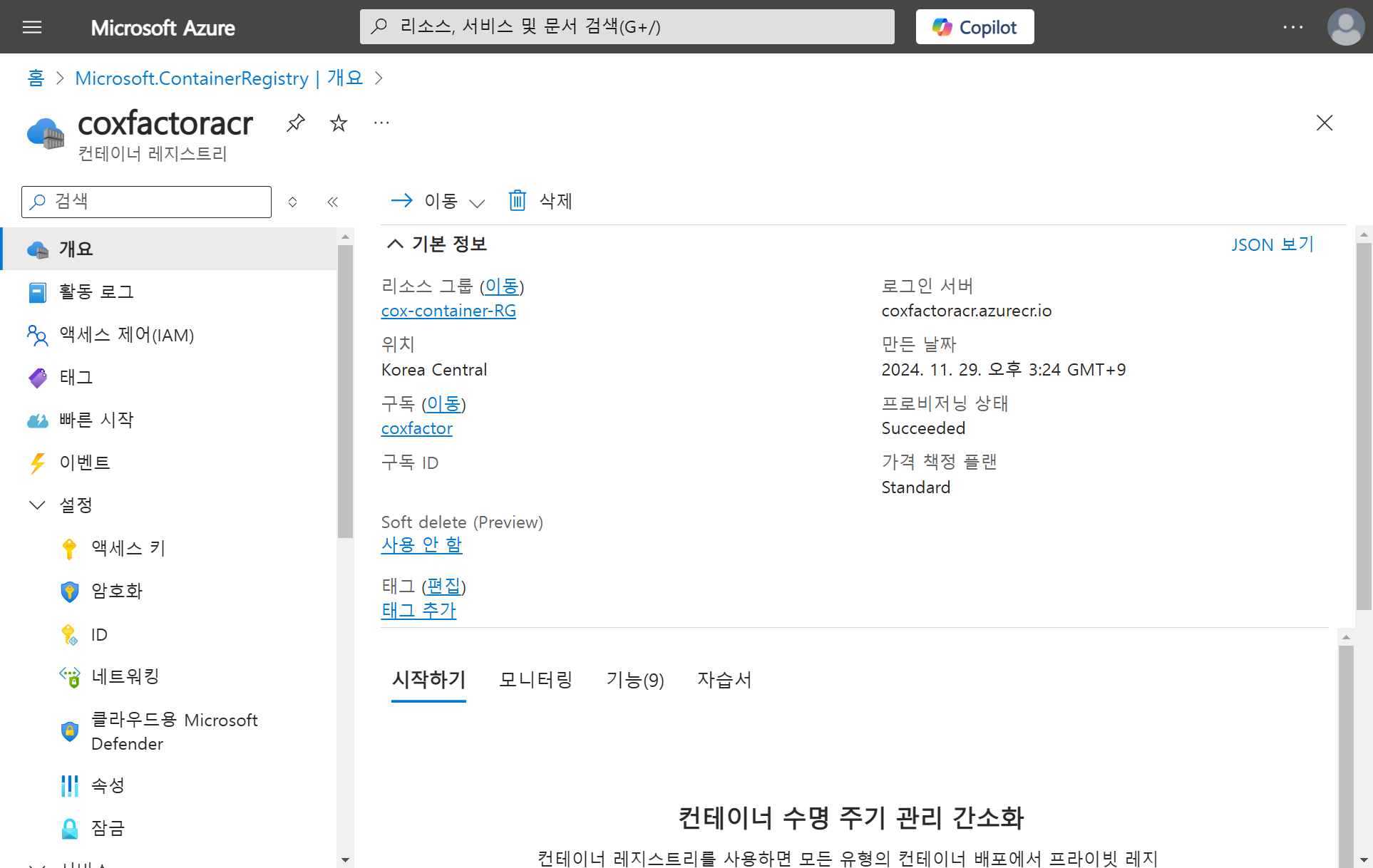
Task: Click the sidebar menu search field
Action: point(146,202)
